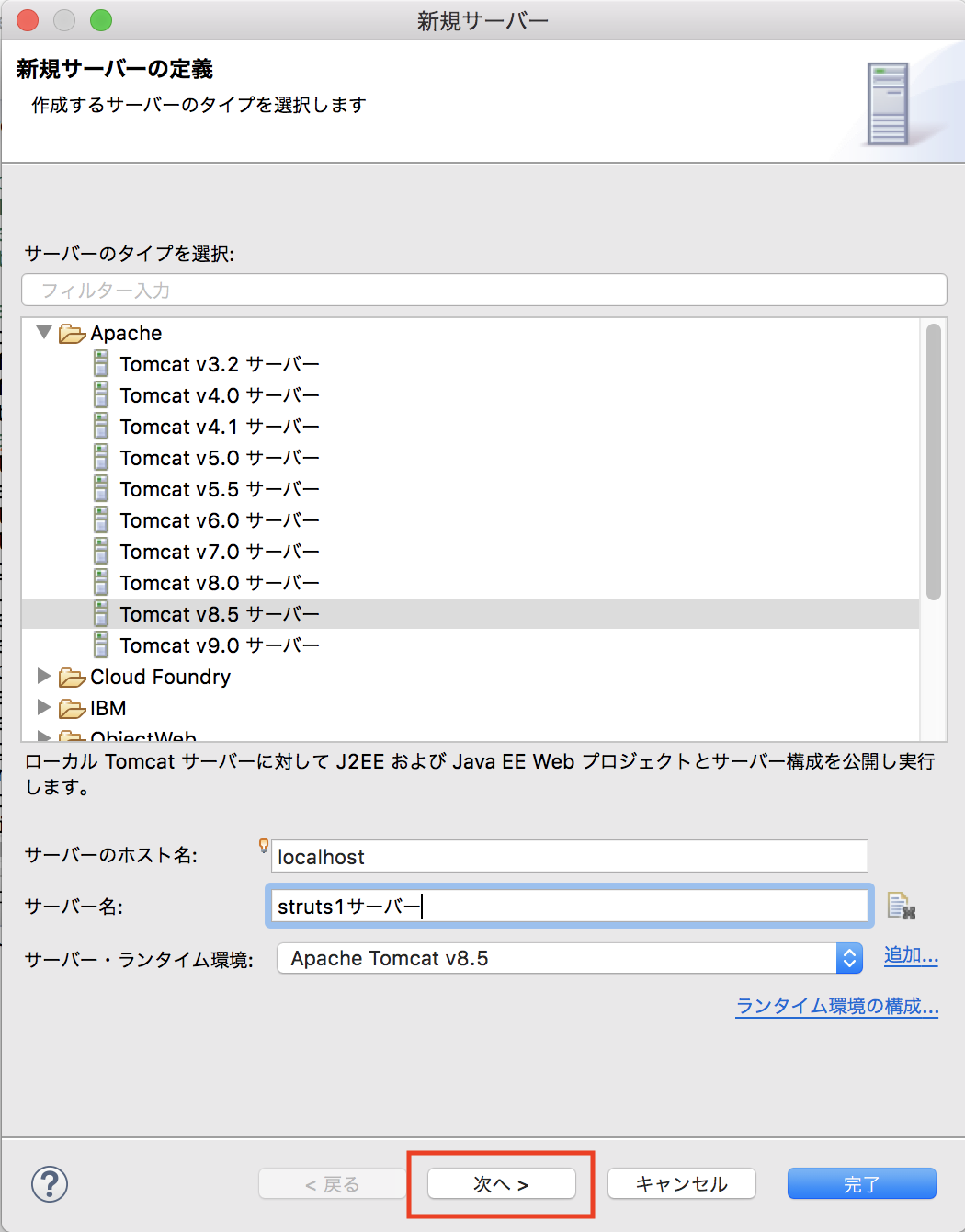Collapse the Apache folder tree
The image size is (965, 1232).
tap(43, 332)
